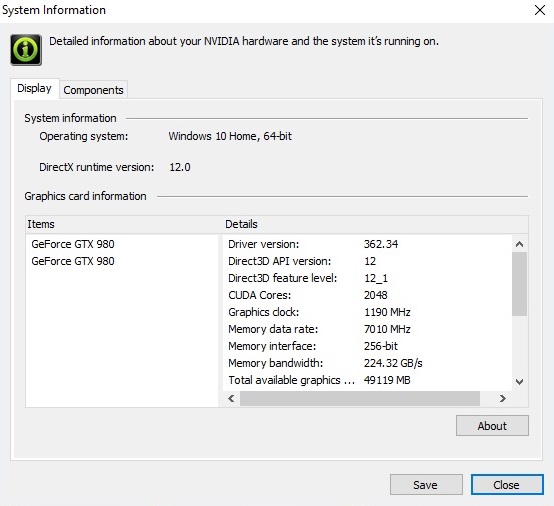Click the details list scroll up arrow
This screenshot has height=506, width=554.
pos(519,244)
